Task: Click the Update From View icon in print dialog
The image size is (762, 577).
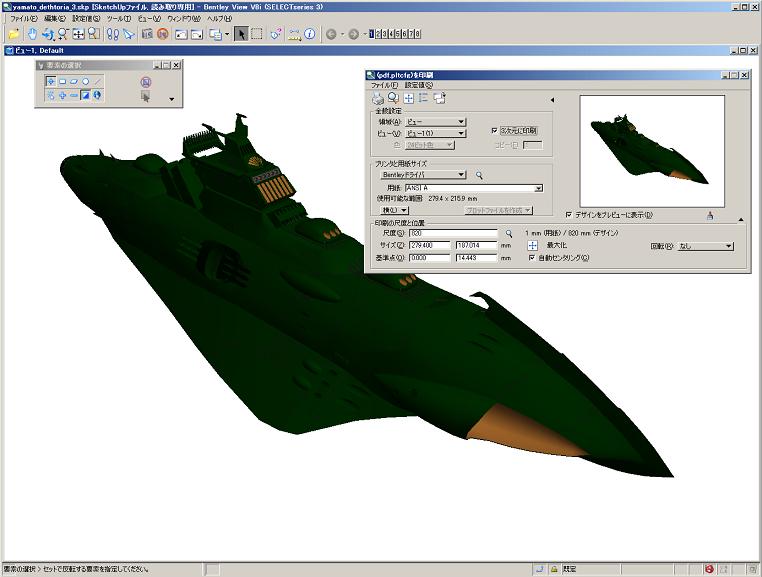Action: coord(439,98)
